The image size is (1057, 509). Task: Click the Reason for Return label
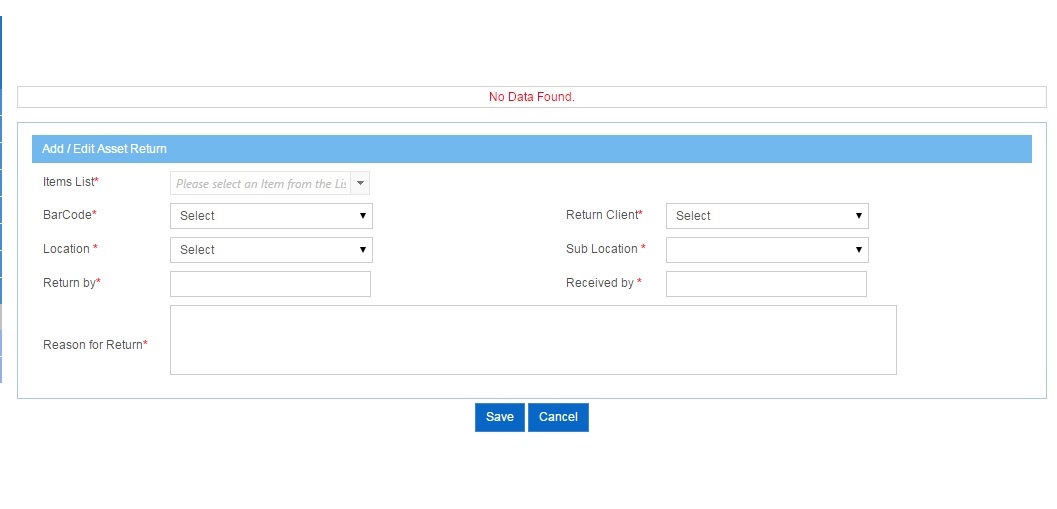(95, 345)
